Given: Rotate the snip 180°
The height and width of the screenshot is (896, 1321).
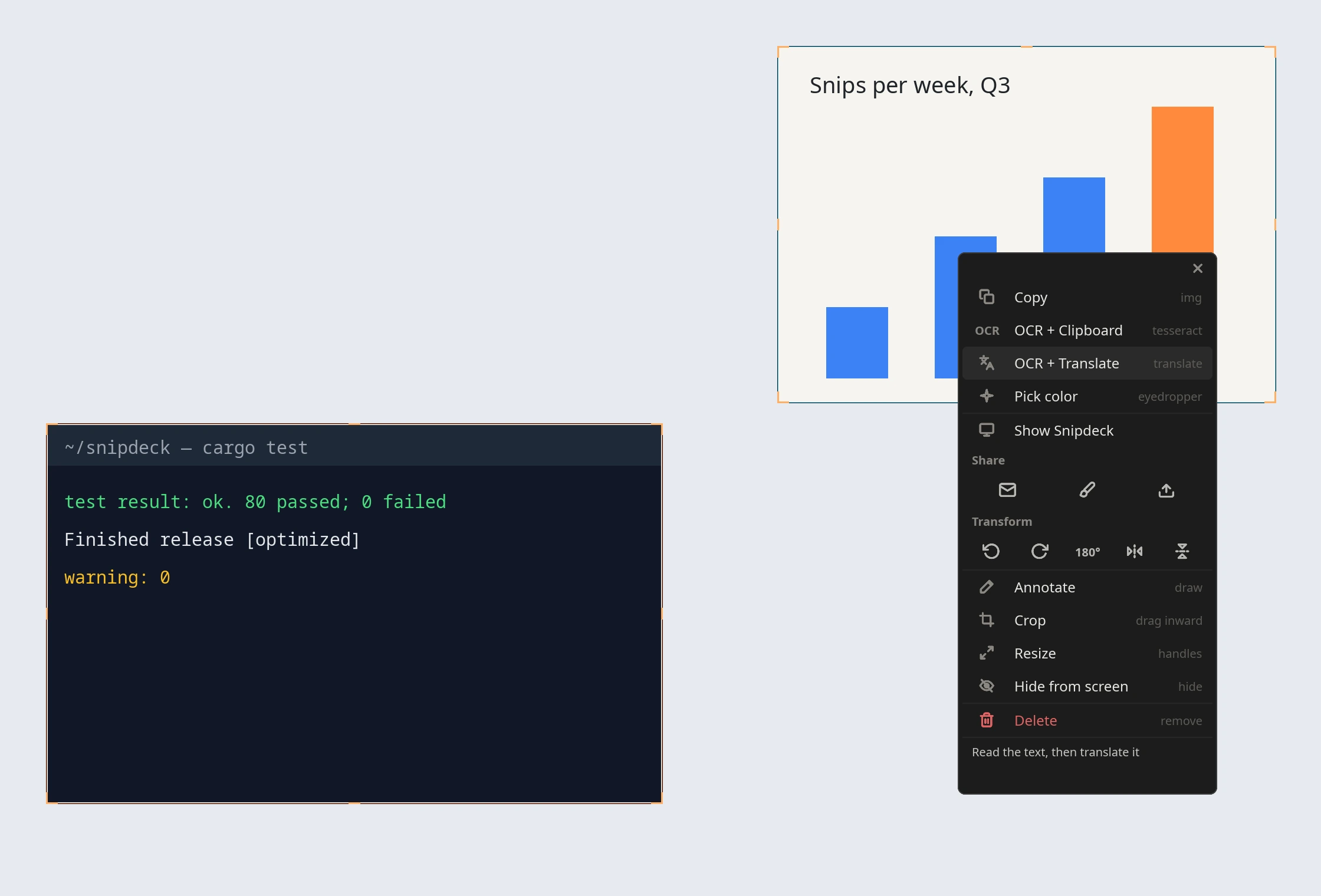Looking at the screenshot, I should (1087, 552).
